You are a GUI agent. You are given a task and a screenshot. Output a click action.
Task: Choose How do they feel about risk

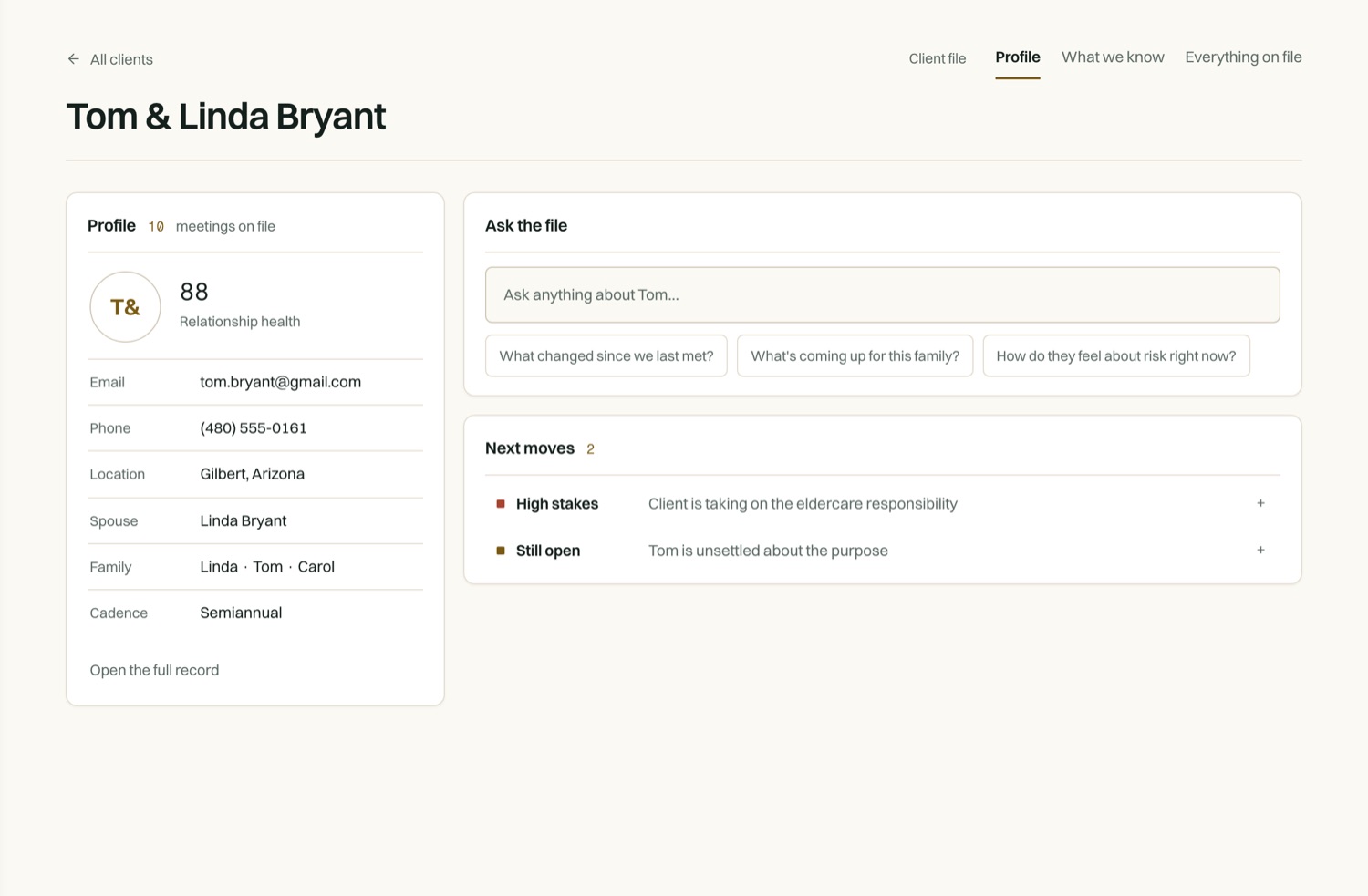(1116, 355)
